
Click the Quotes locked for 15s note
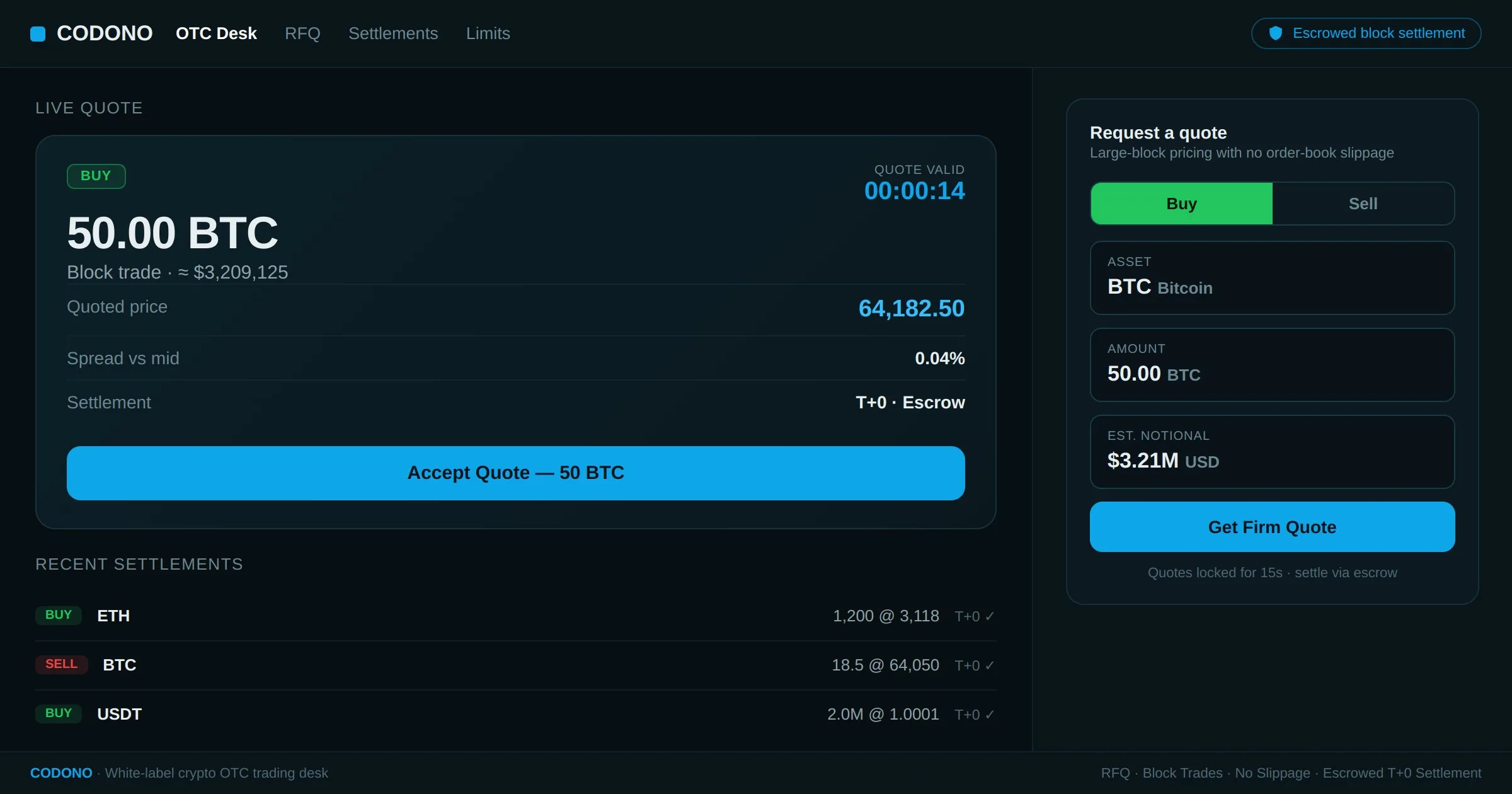point(1272,573)
